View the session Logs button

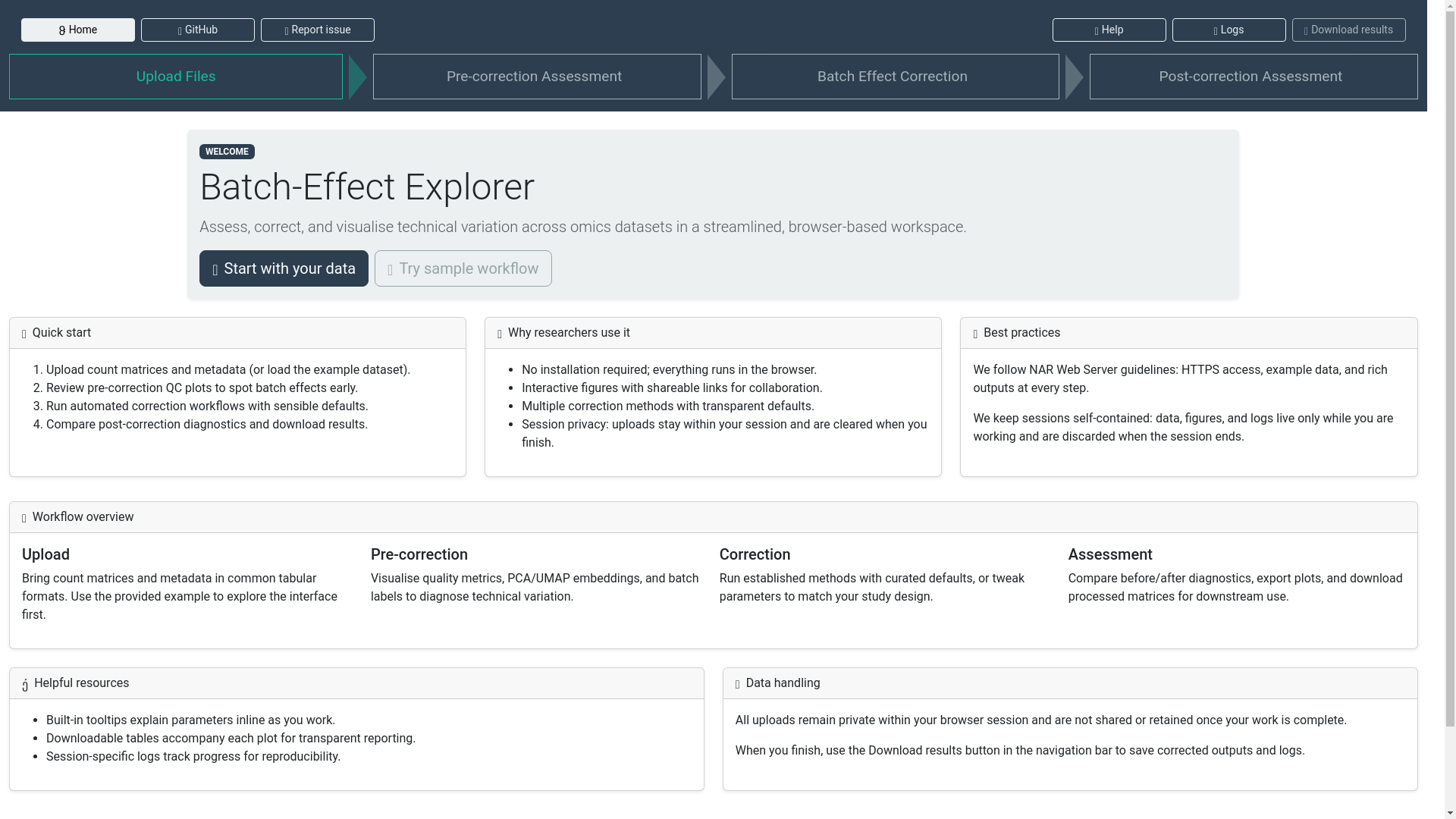[x=1229, y=30]
